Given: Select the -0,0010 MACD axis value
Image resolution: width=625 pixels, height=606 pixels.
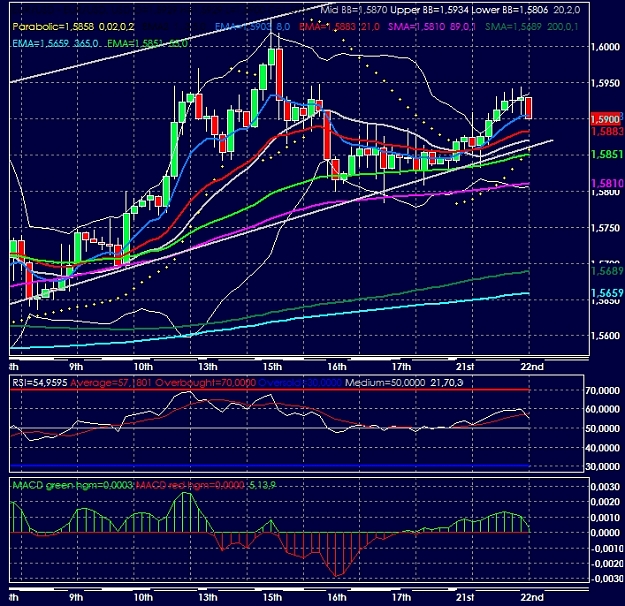Looking at the screenshot, I should pos(605,549).
